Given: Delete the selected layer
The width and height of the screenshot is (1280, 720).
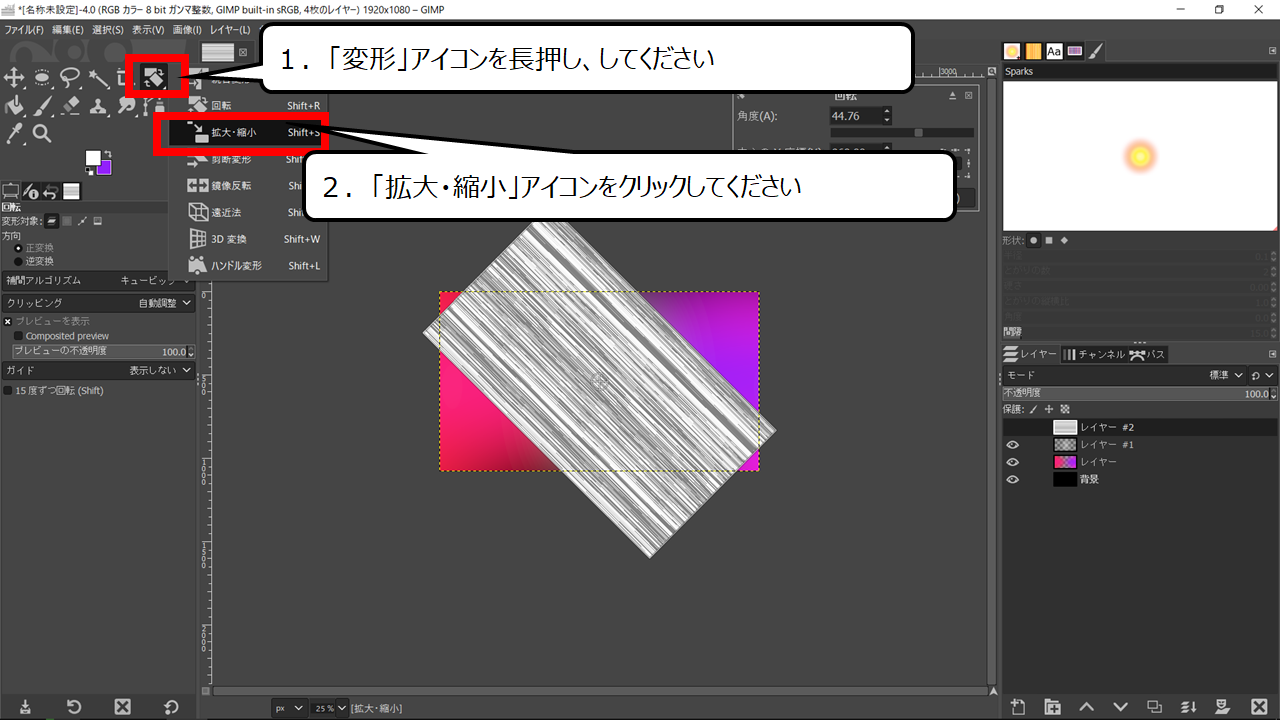Looking at the screenshot, I should click(x=1257, y=706).
